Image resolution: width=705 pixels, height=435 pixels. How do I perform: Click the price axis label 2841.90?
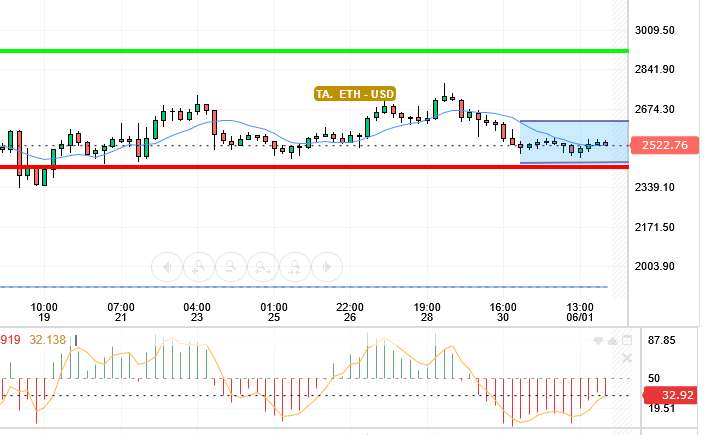(x=655, y=69)
